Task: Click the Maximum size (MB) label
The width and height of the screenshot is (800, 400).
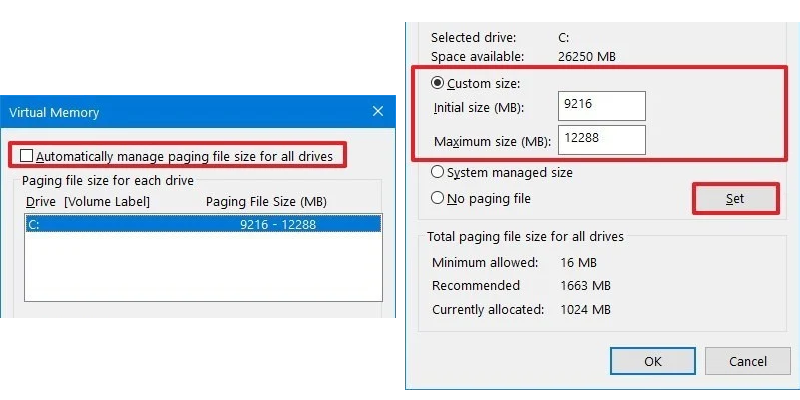Action: click(492, 142)
